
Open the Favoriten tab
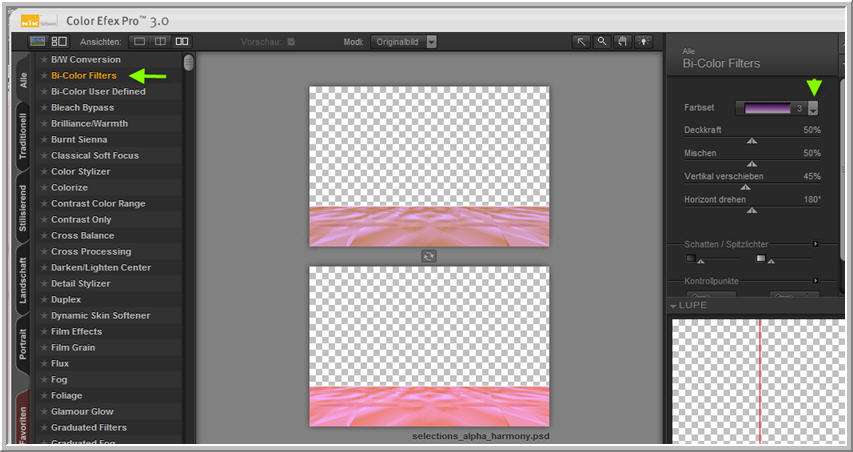[x=24, y=418]
